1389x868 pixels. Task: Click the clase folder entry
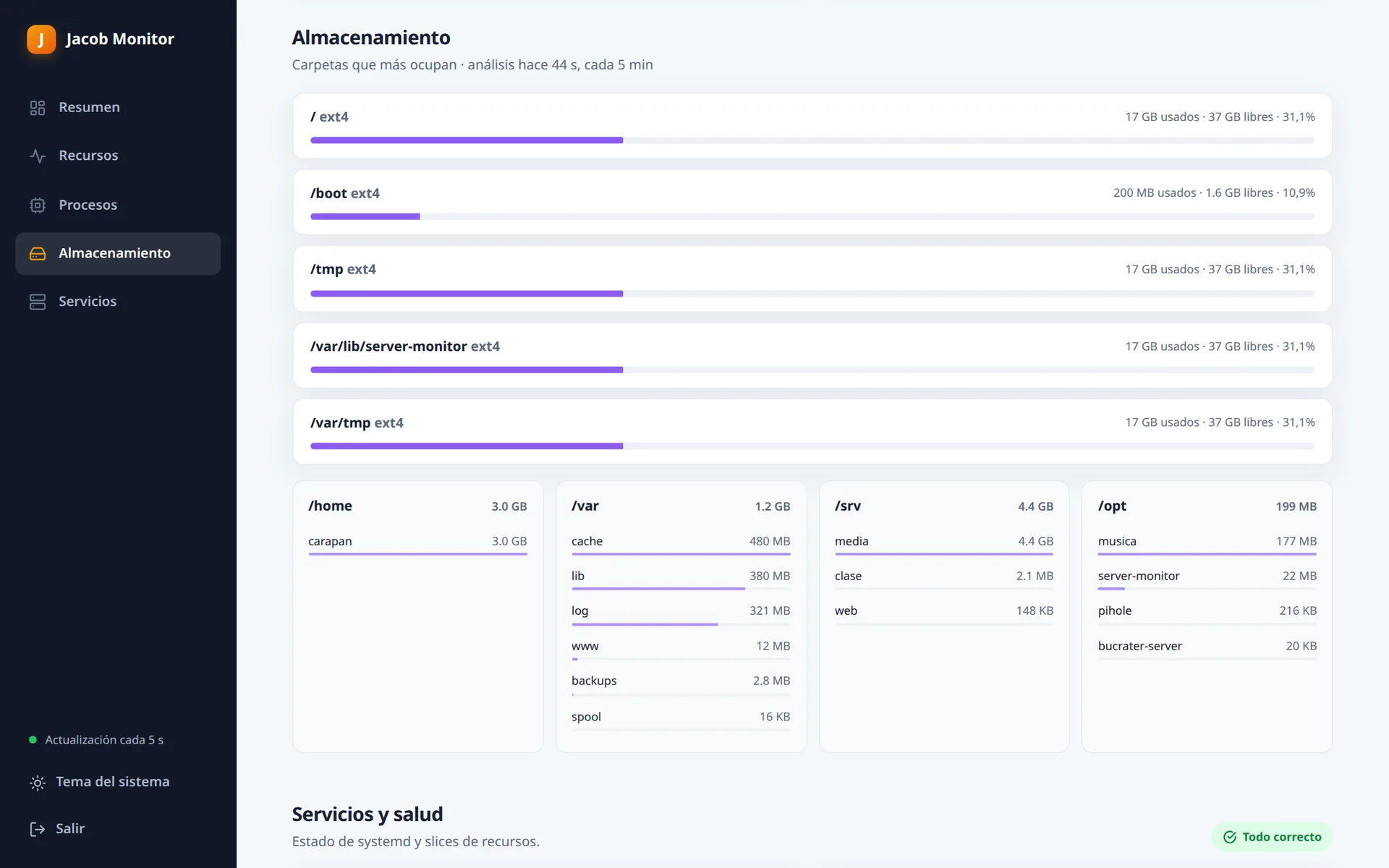click(944, 579)
